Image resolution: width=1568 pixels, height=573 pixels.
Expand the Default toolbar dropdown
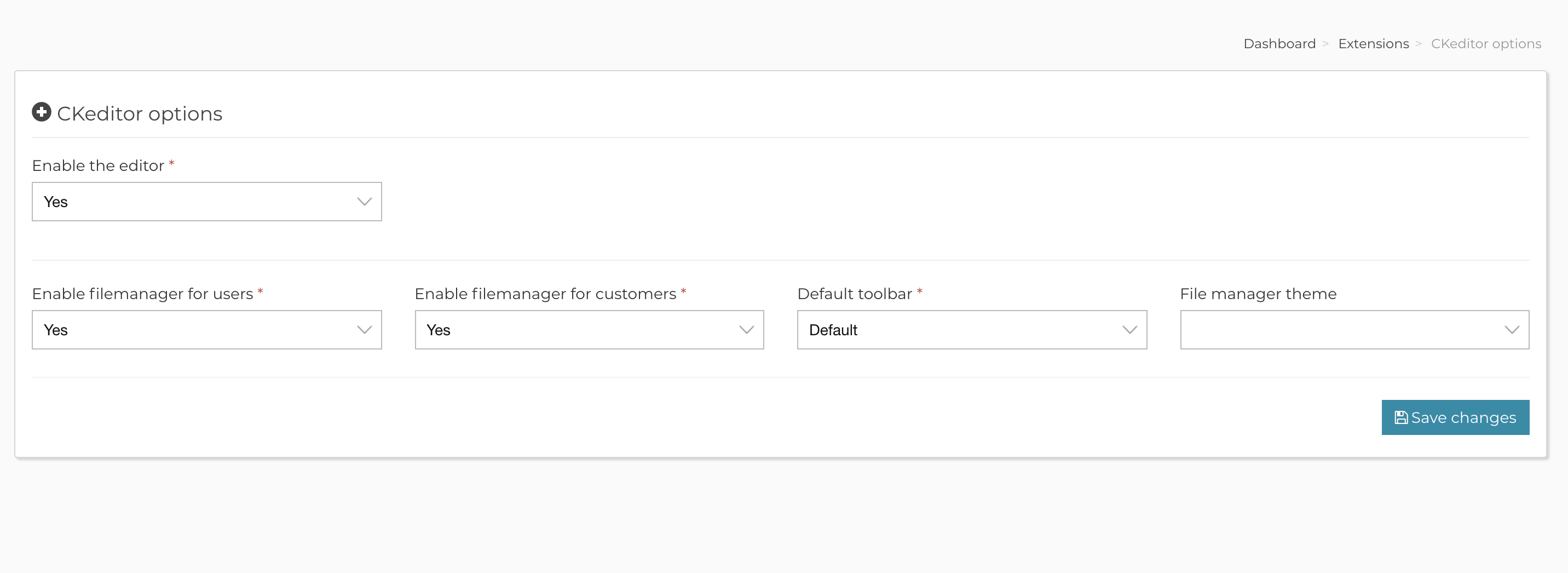pos(972,330)
